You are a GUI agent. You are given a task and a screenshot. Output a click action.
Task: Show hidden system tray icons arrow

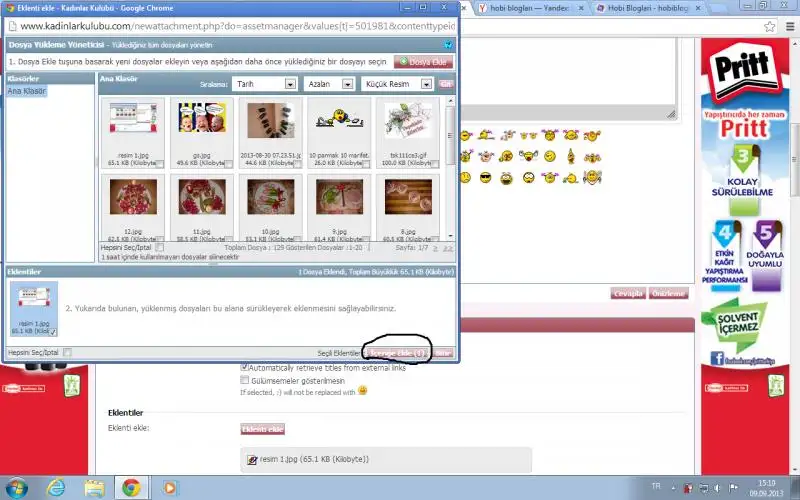click(673, 488)
